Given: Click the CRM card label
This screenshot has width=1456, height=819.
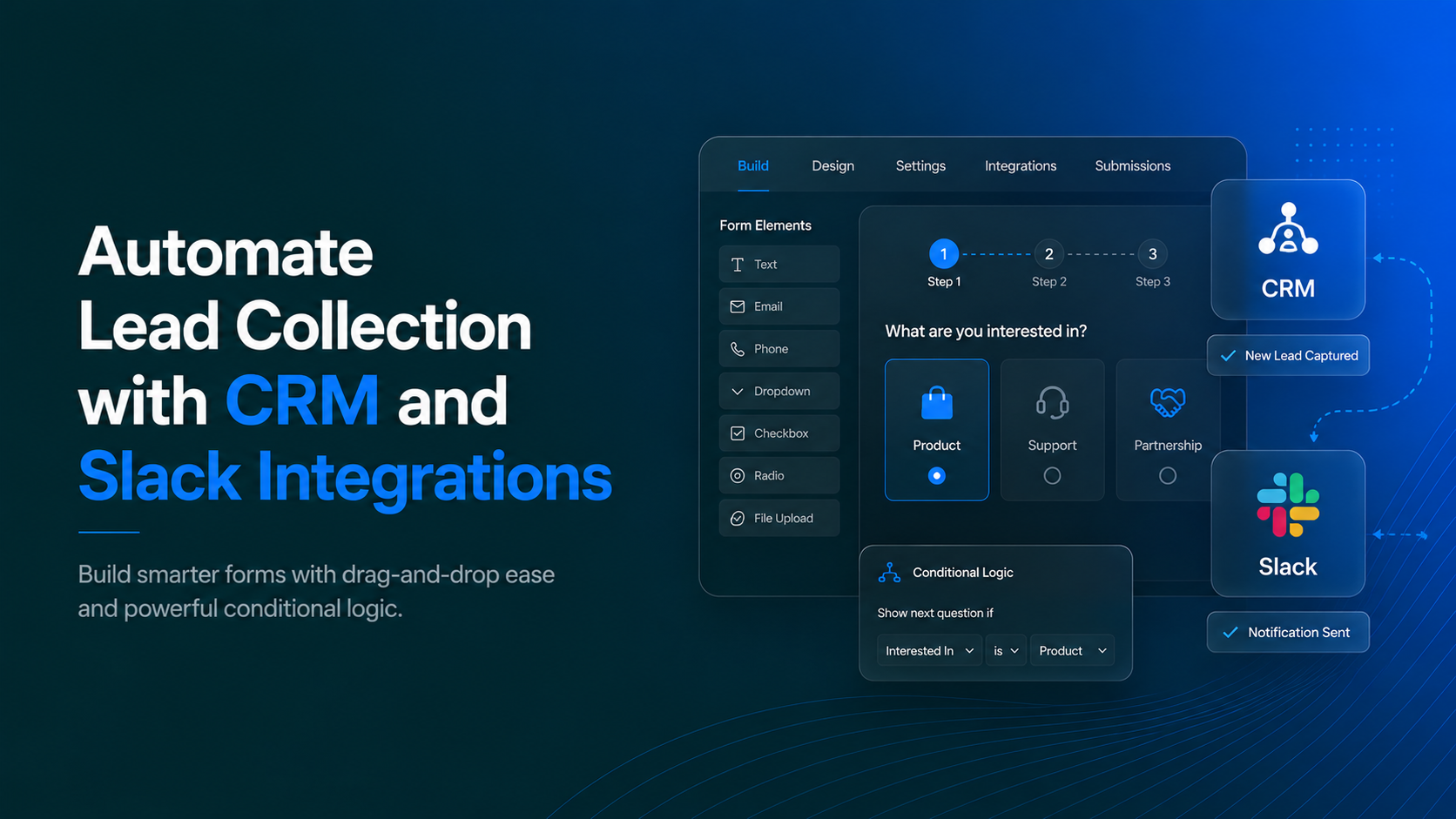Looking at the screenshot, I should pos(1288,289).
